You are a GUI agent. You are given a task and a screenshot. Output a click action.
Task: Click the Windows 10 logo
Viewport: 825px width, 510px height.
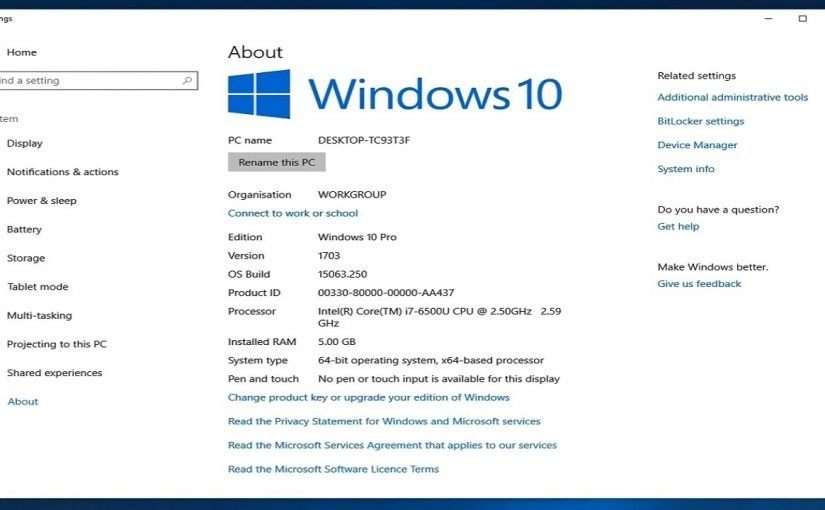(395, 94)
